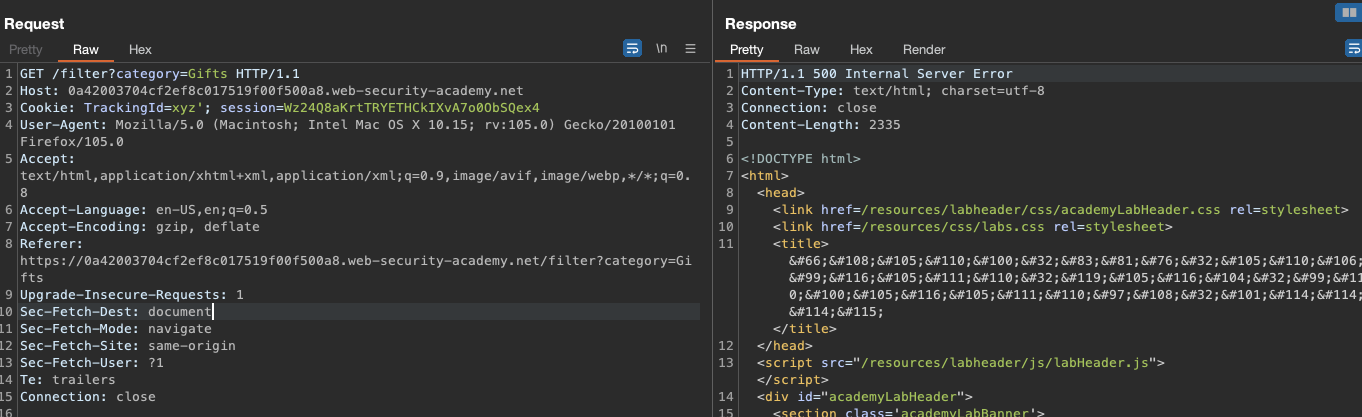
Task: Place the cursor on the GET /filter request line
Action: pyautogui.click(x=160, y=74)
